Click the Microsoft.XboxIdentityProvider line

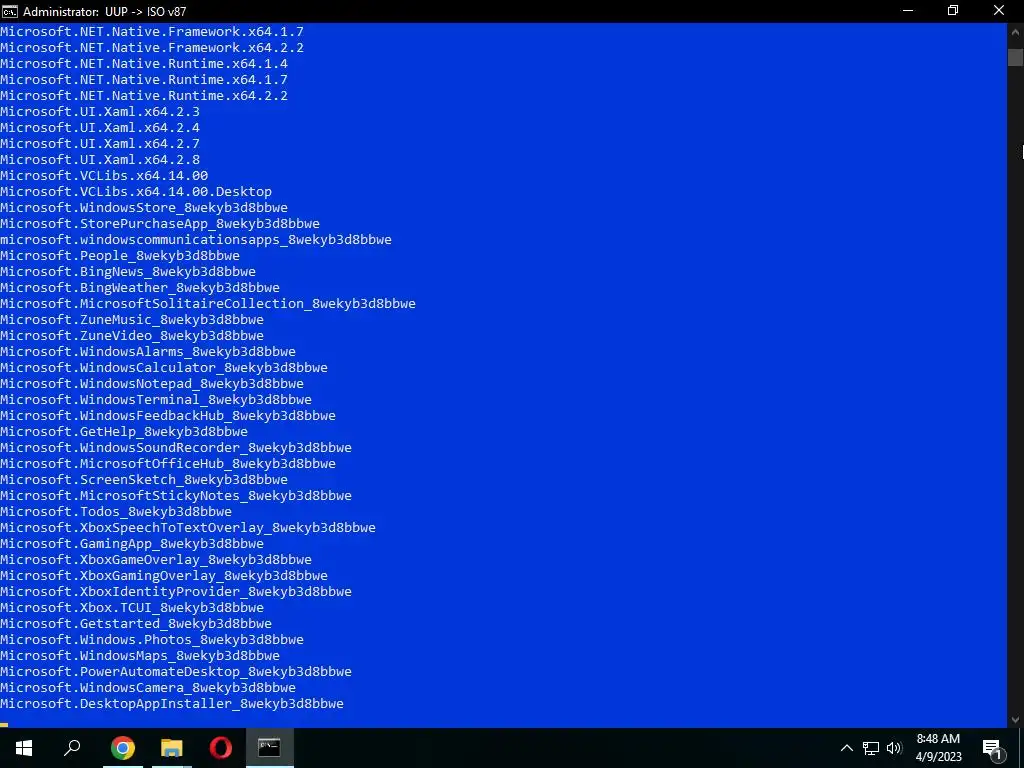176,592
